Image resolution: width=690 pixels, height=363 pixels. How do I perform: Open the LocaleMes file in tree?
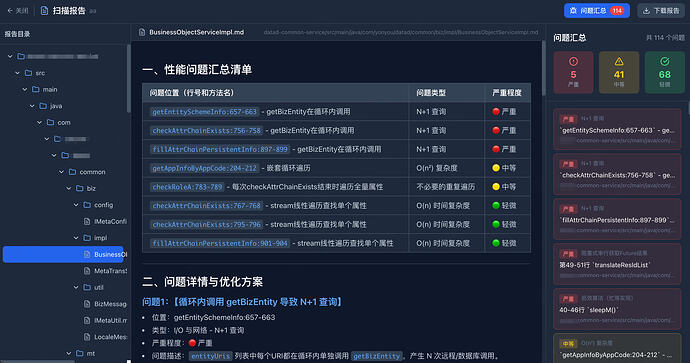105,337
